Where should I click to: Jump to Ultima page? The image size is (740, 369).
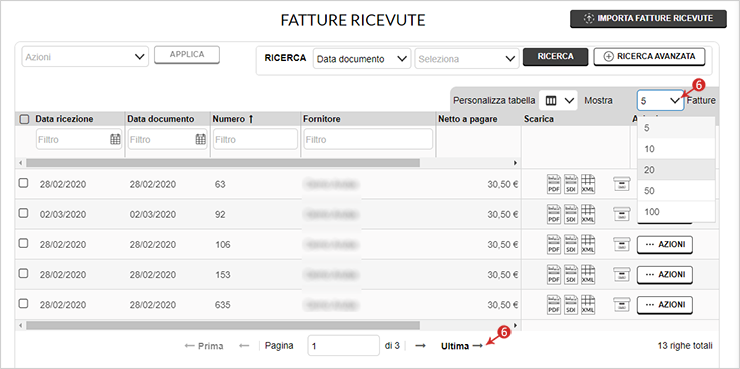point(462,346)
